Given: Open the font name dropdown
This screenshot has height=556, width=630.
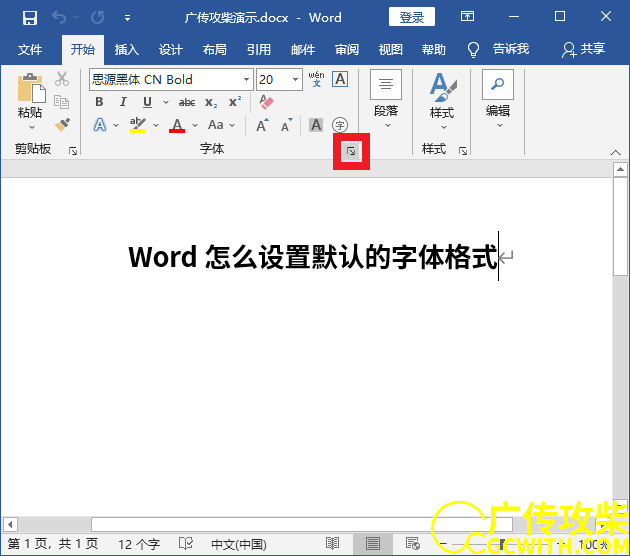Looking at the screenshot, I should click(246, 80).
